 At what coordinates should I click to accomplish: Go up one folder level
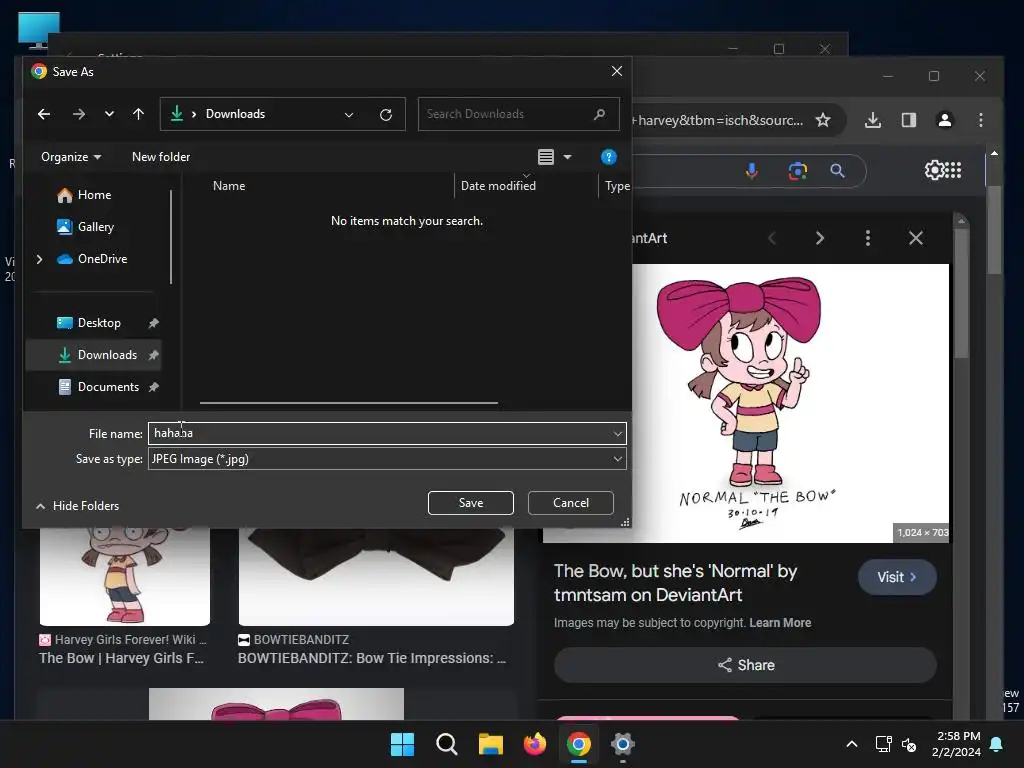pyautogui.click(x=138, y=114)
